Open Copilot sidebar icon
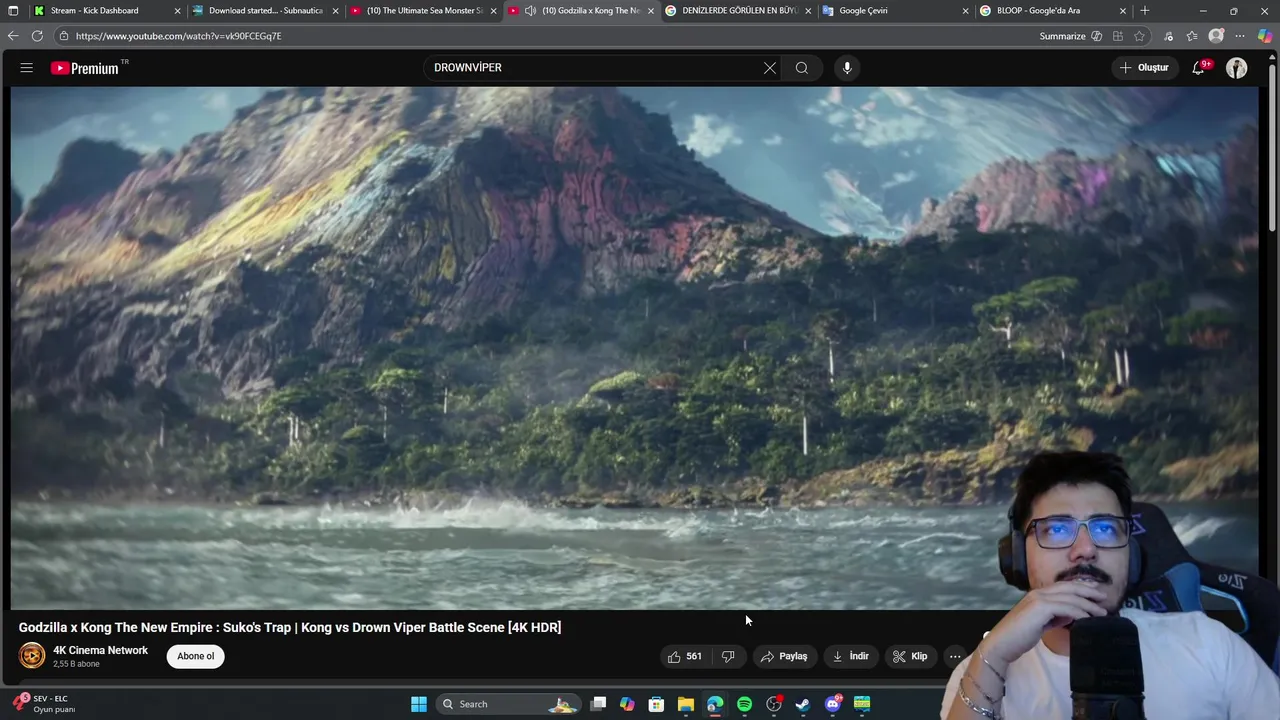 pos(1265,36)
